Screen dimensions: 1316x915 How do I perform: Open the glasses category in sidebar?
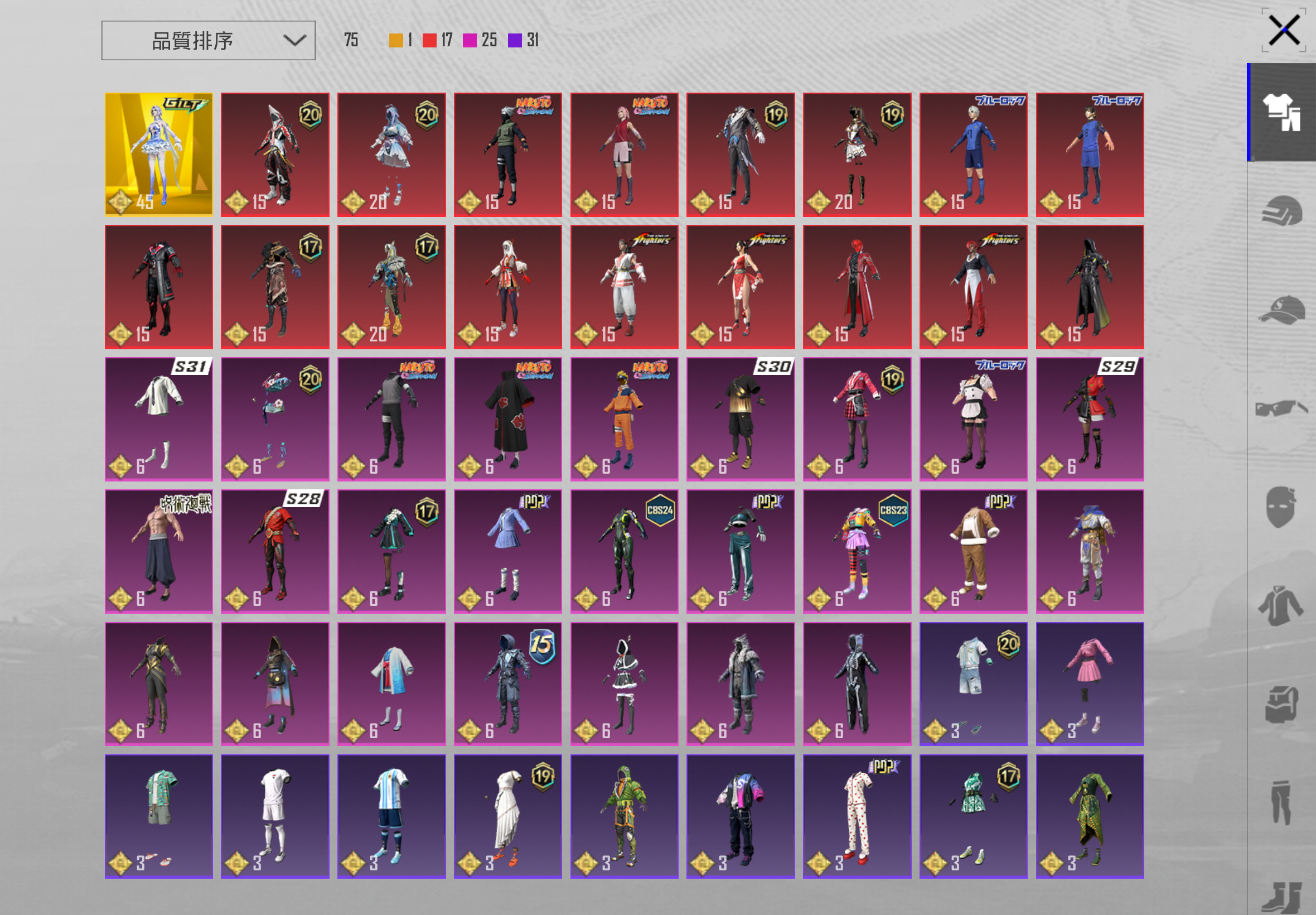1281,408
